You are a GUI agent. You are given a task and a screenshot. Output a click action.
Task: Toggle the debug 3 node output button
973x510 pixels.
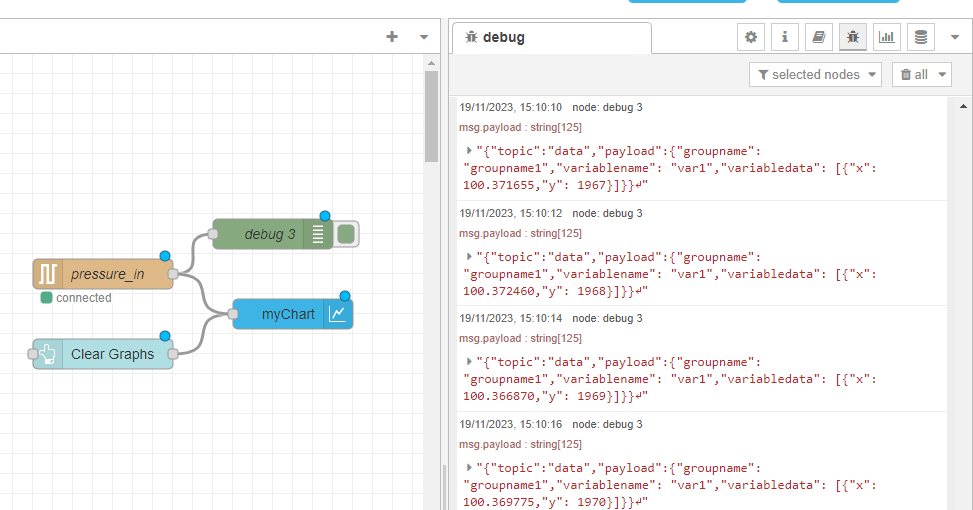coord(347,235)
